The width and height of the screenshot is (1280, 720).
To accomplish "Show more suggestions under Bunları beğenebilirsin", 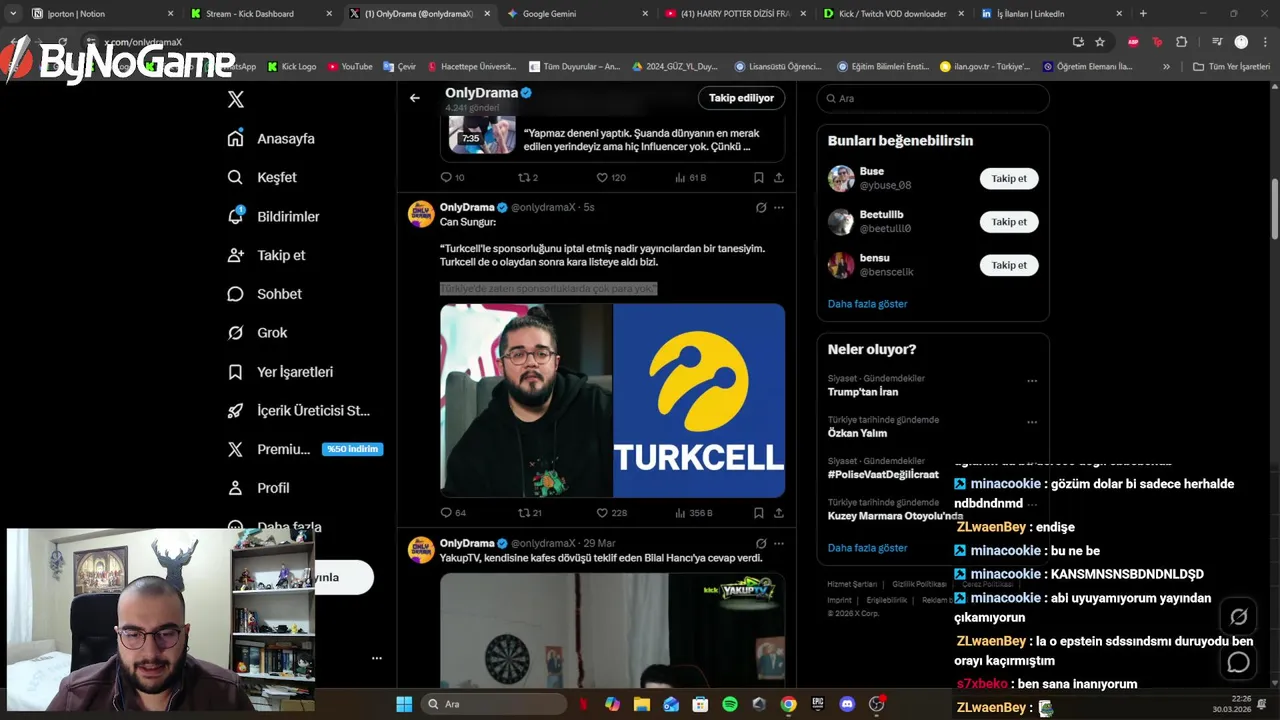I will [x=867, y=304].
